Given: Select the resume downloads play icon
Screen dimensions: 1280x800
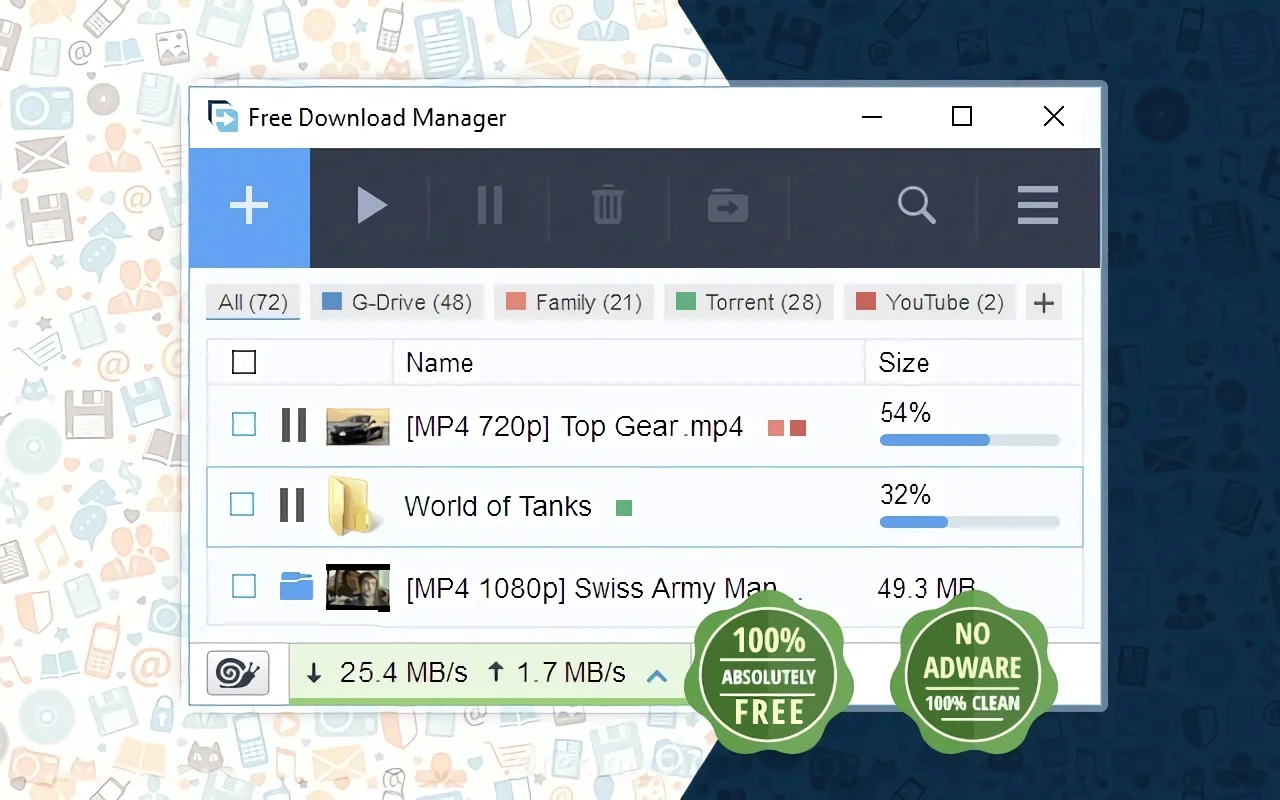Looking at the screenshot, I should pyautogui.click(x=371, y=206).
